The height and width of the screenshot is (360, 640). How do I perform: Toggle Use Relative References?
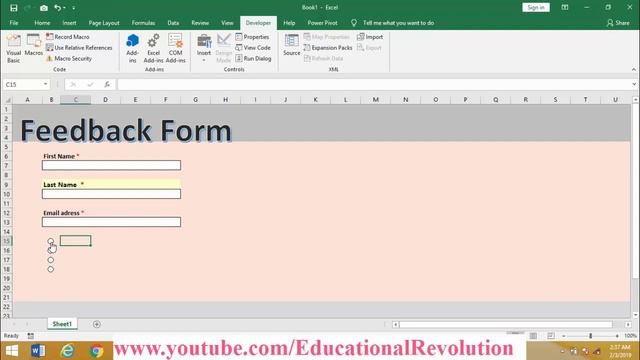pyautogui.click(x=79, y=48)
